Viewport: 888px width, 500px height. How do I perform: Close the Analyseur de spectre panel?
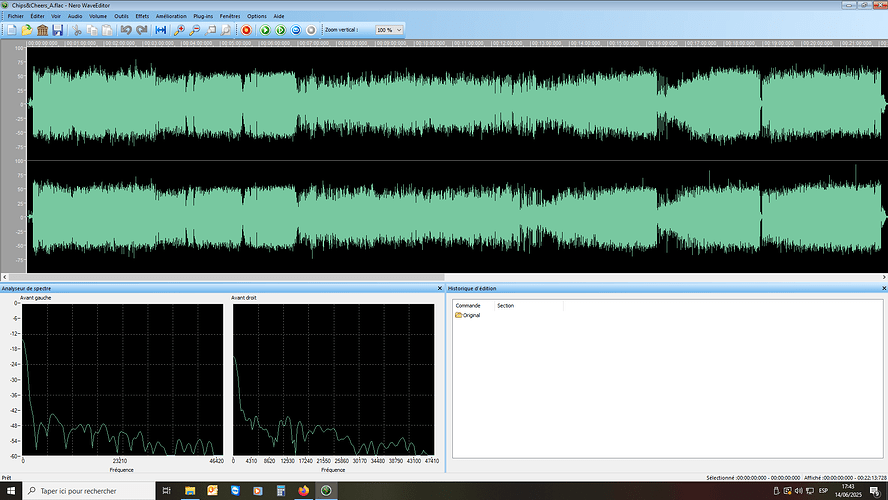click(439, 288)
